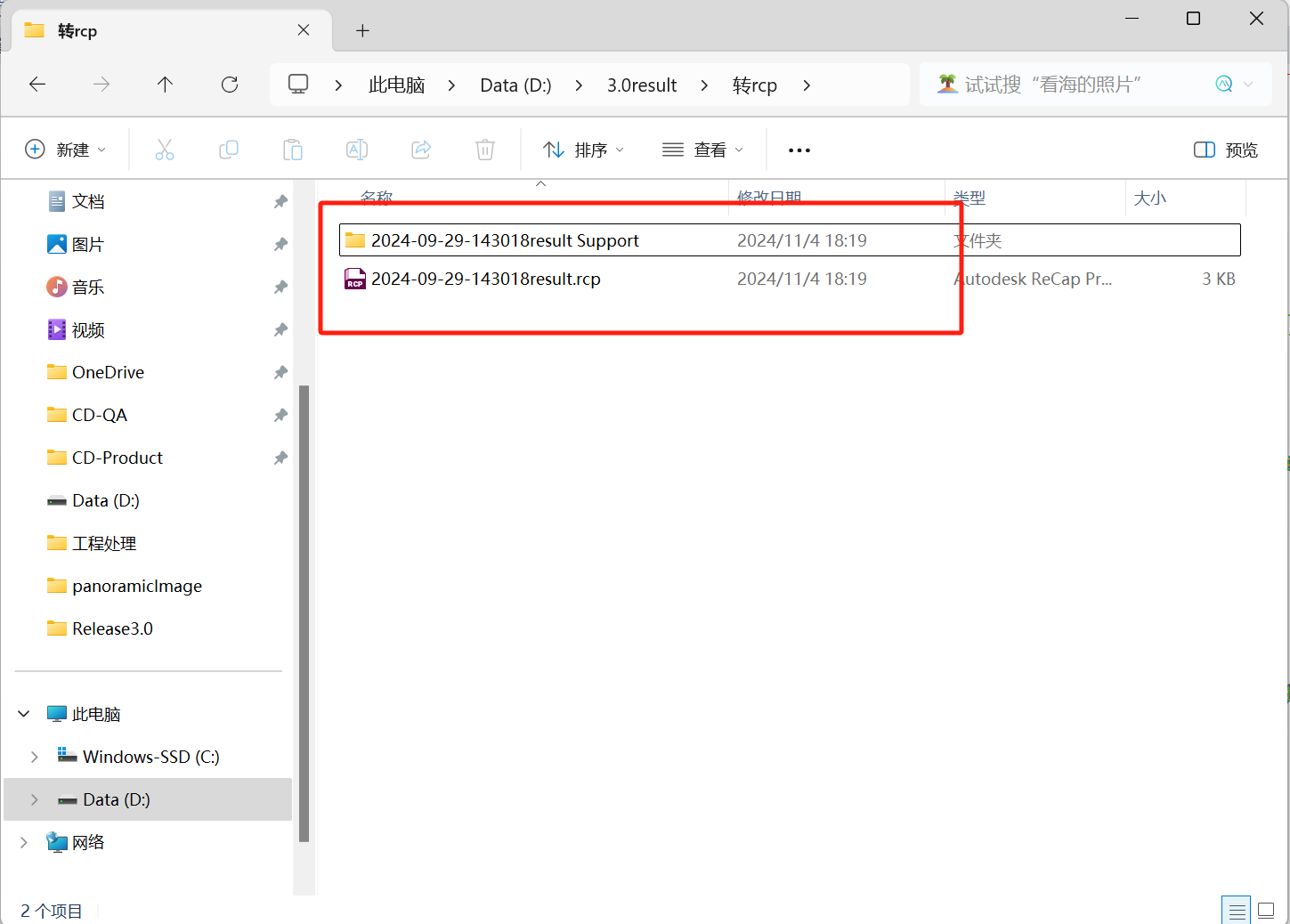The height and width of the screenshot is (924, 1290).
Task: Go up one folder level
Action: tap(165, 85)
